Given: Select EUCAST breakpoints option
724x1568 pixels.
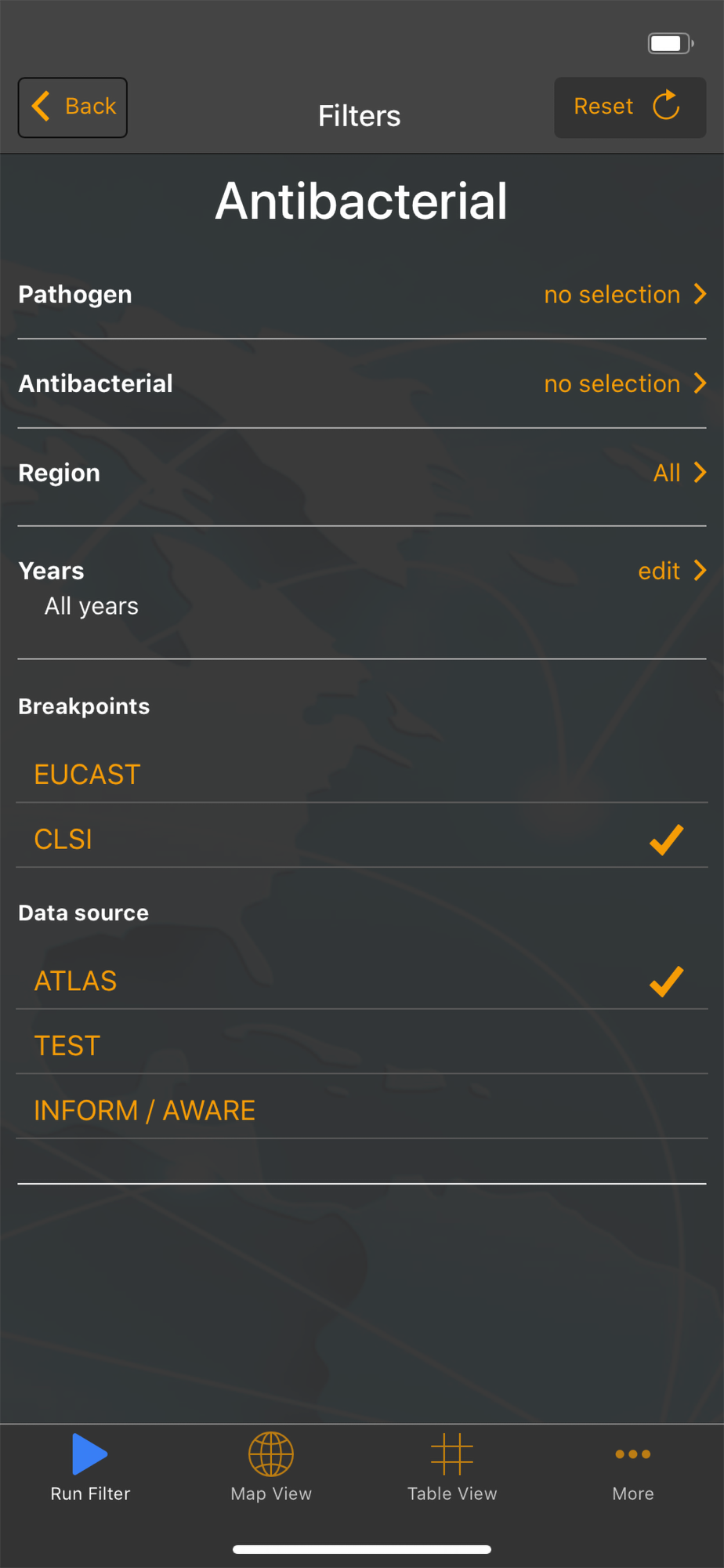Looking at the screenshot, I should [x=362, y=774].
